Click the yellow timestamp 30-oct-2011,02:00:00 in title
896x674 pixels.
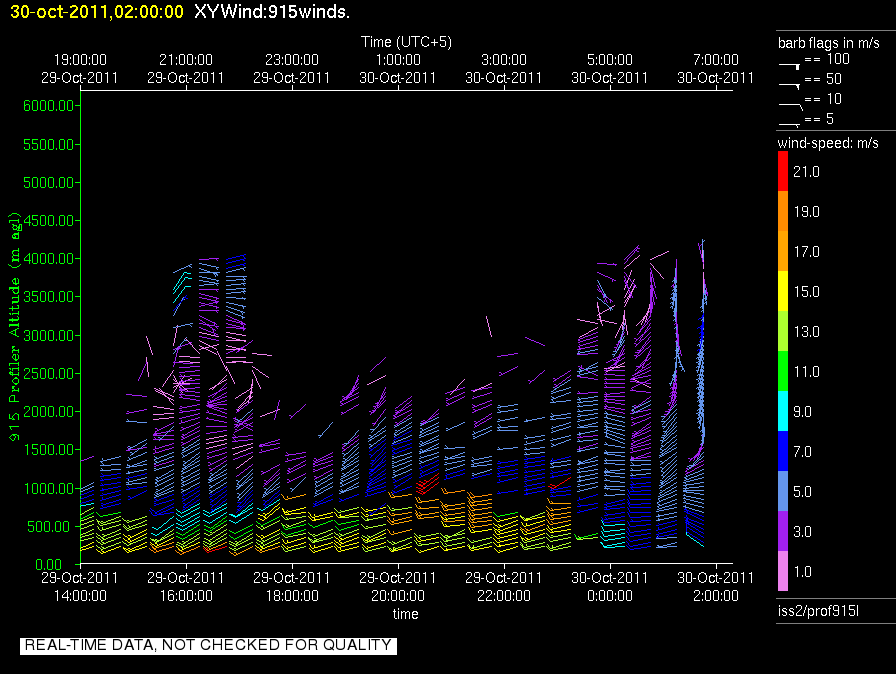pos(93,12)
